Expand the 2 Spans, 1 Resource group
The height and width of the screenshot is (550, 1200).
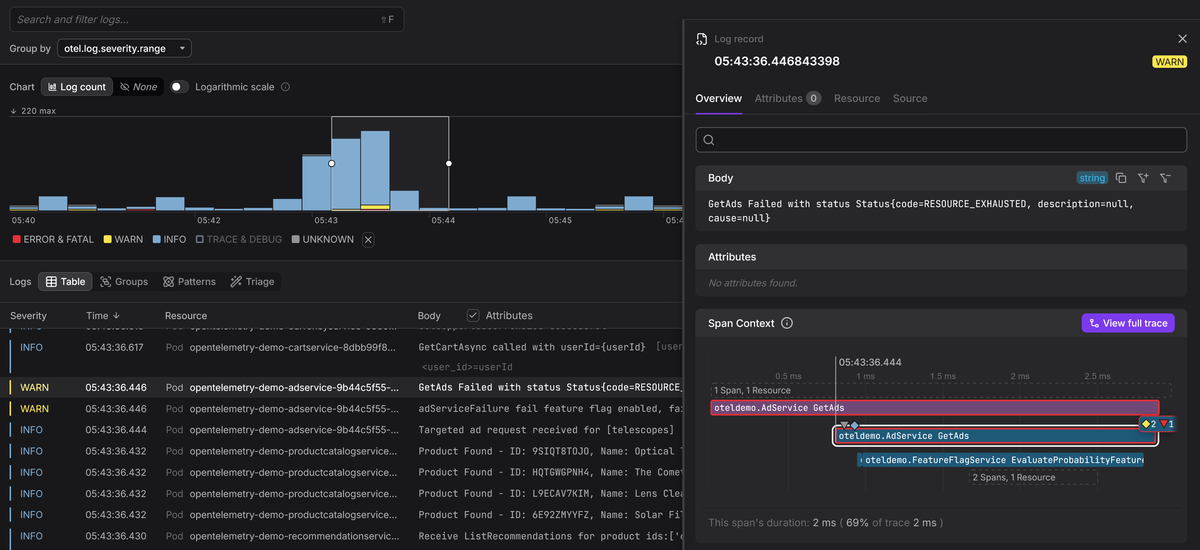pos(1013,477)
